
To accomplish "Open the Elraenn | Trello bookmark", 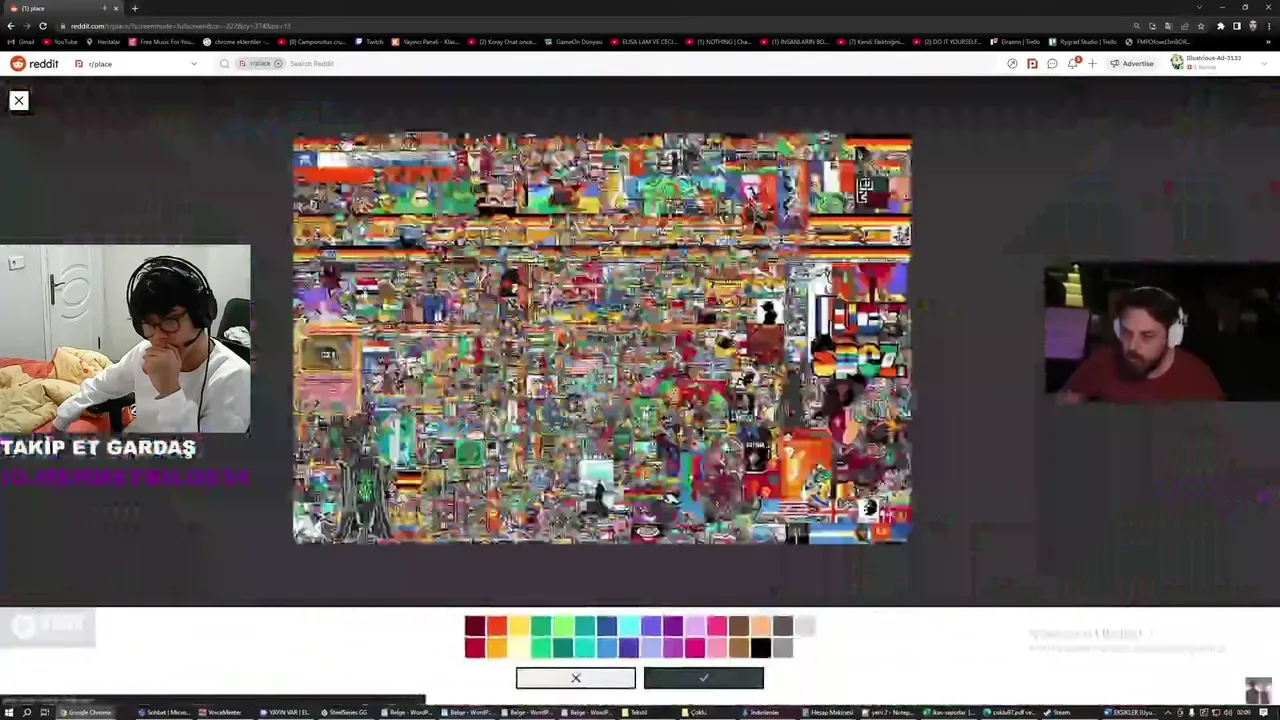I will (1015, 42).
